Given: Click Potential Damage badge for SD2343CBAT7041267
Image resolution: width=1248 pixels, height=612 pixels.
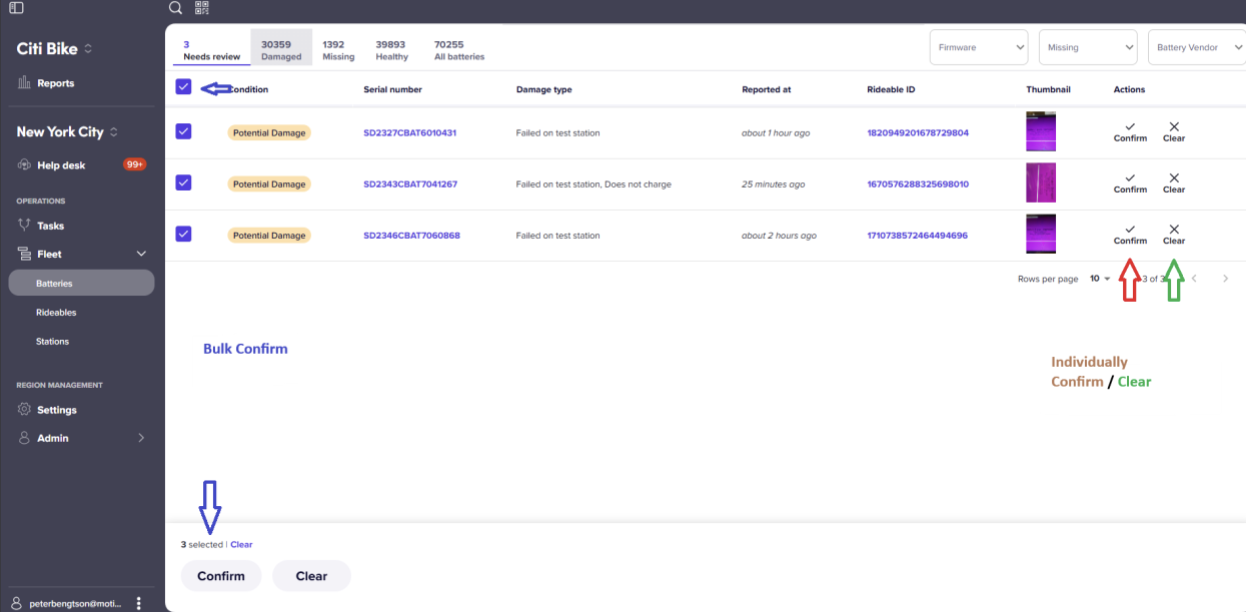Looking at the screenshot, I should point(269,184).
